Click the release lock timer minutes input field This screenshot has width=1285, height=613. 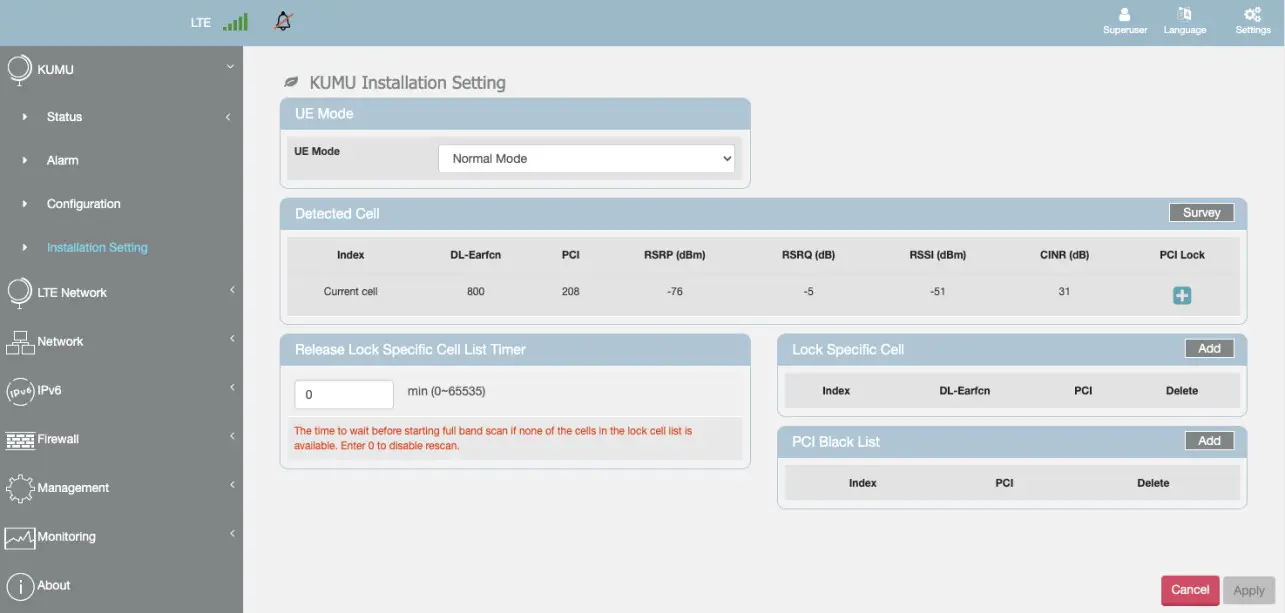pyautogui.click(x=344, y=394)
